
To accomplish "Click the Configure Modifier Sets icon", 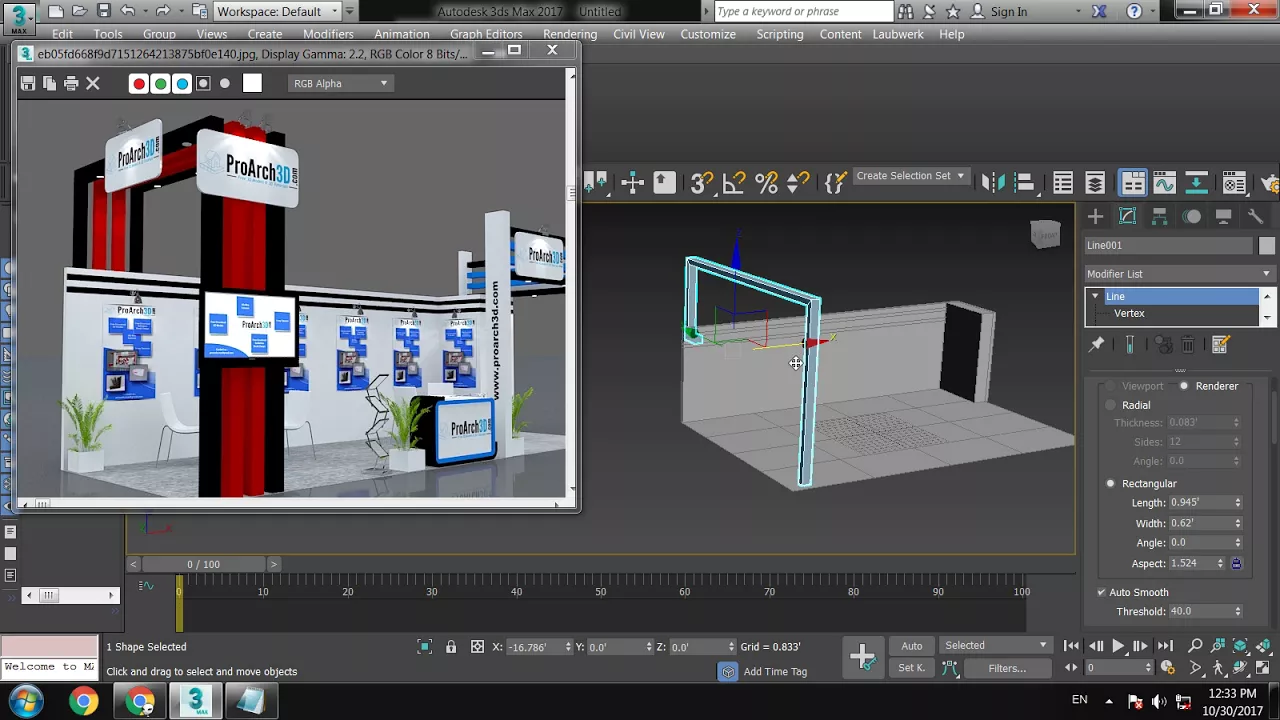I will click(x=1220, y=345).
